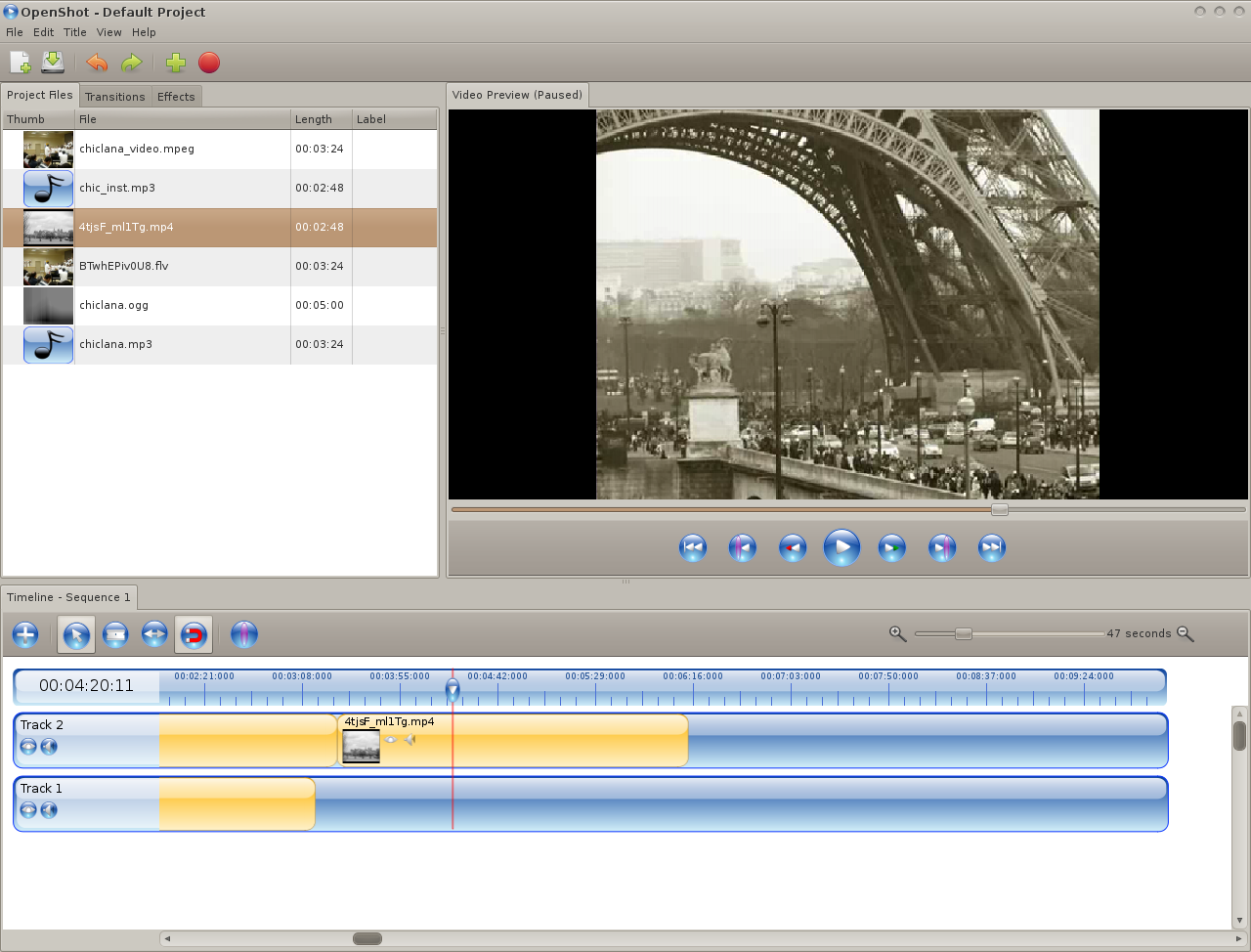The height and width of the screenshot is (952, 1251).
Task: Save the project with the toolbar icon
Action: pos(53,63)
